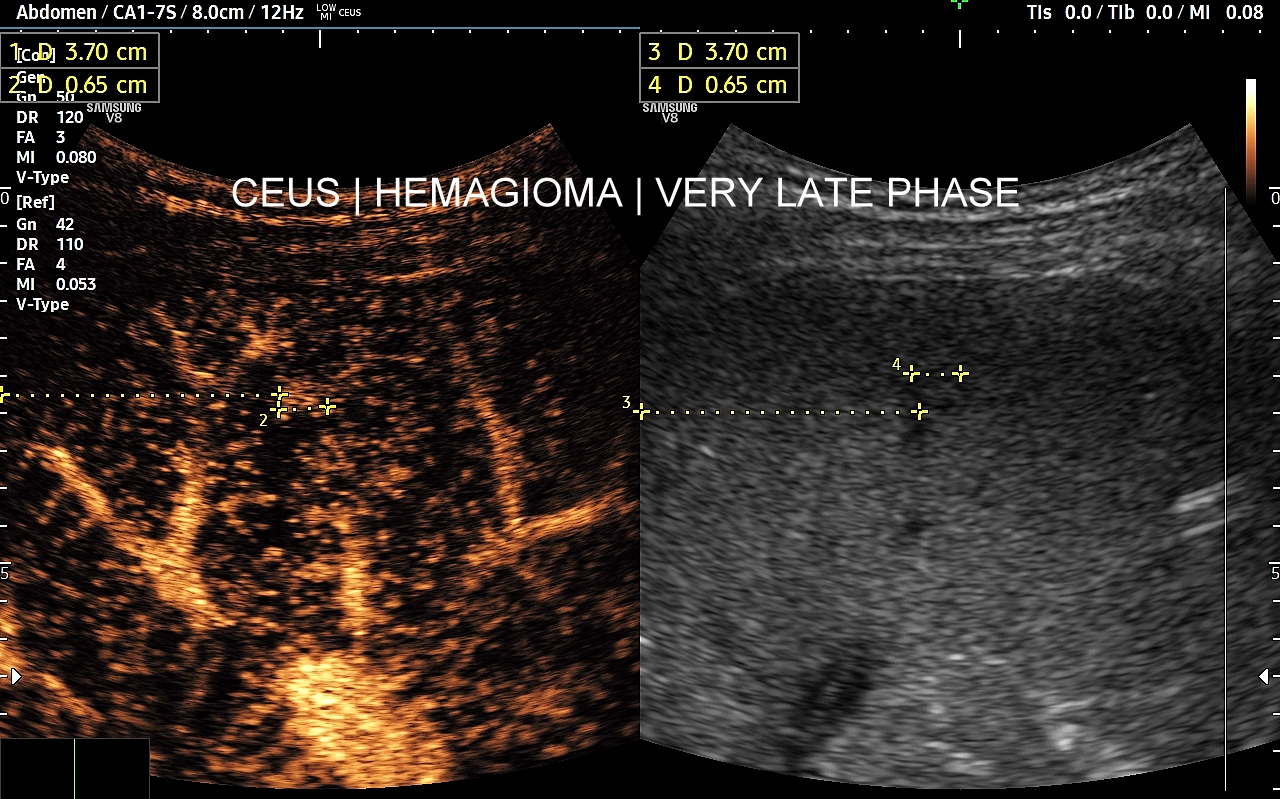The width and height of the screenshot is (1280, 799).
Task: Click caliper 4 left crosshair on grayscale image
Action: [x=911, y=374]
